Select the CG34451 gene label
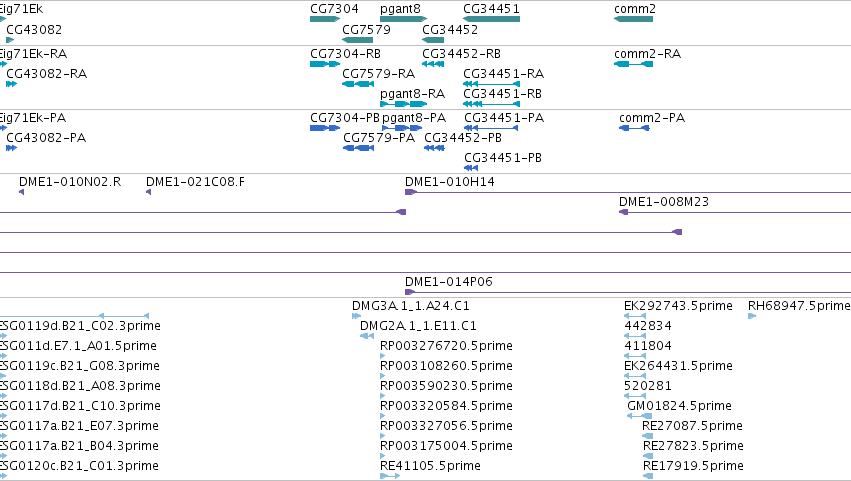Image resolution: width=851 pixels, height=481 pixels. pyautogui.click(x=491, y=9)
